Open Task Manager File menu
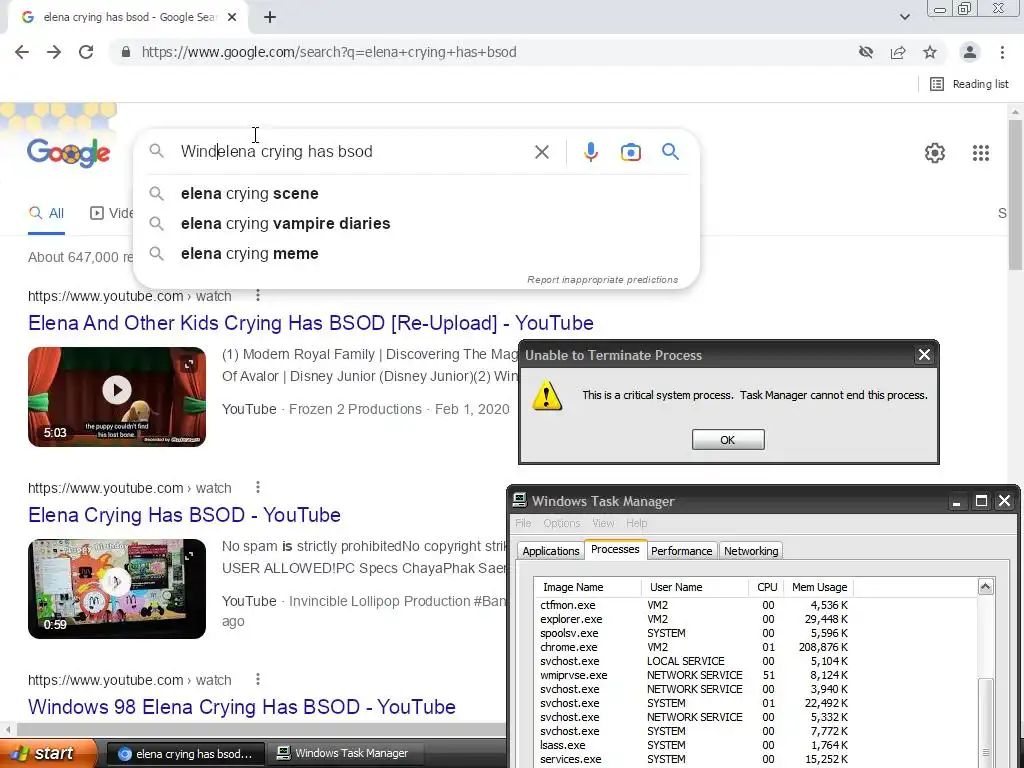 [523, 523]
